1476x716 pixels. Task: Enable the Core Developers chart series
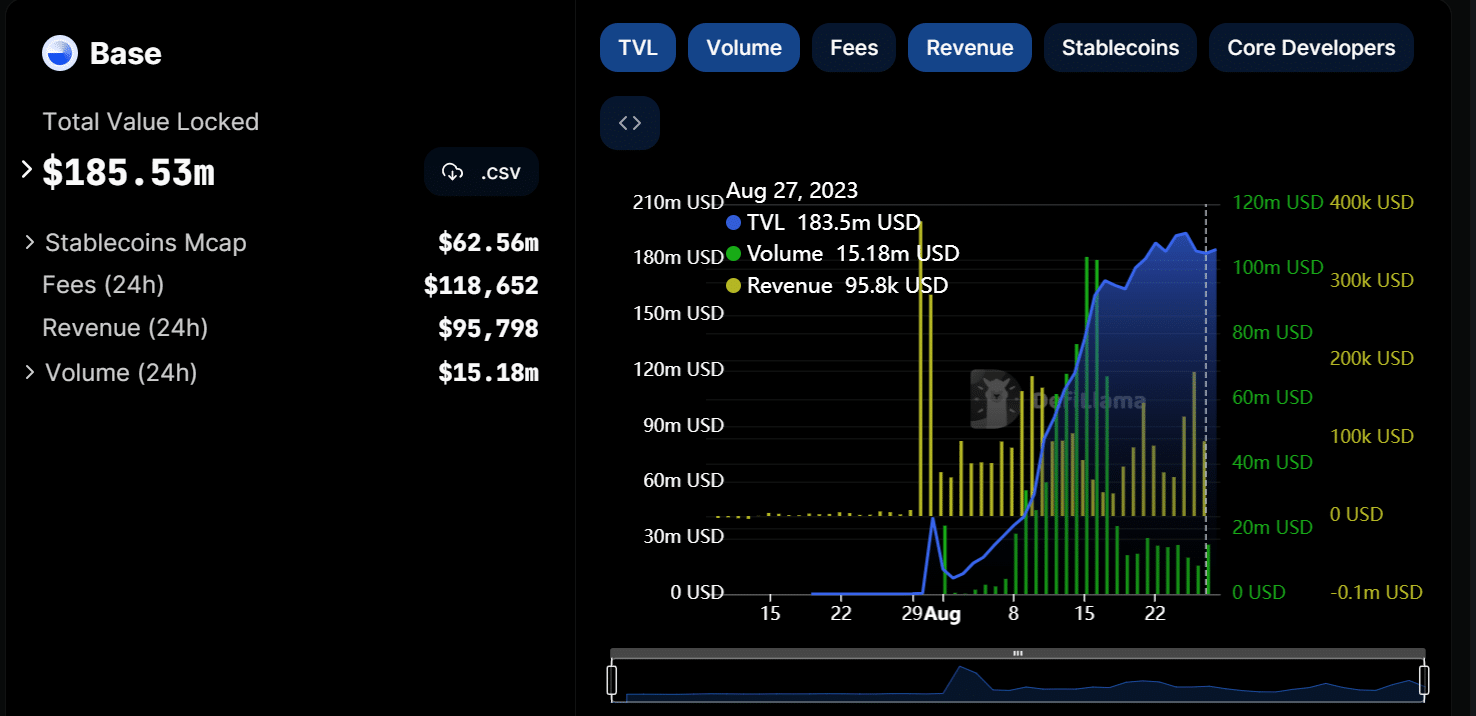click(x=1311, y=48)
